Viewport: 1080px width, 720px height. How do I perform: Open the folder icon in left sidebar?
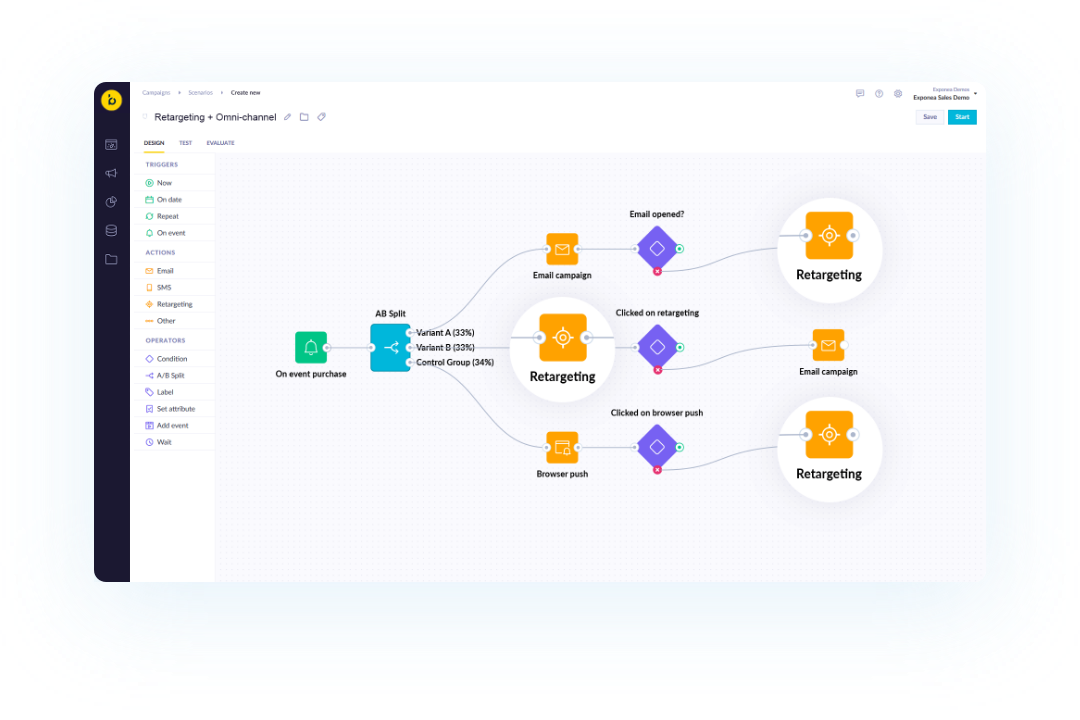point(111,259)
